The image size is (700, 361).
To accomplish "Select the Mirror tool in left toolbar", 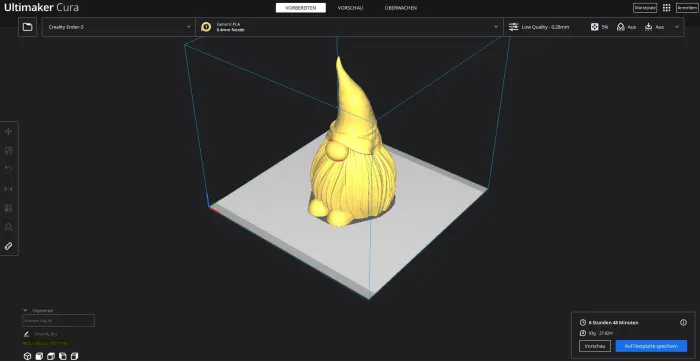I will tap(8, 189).
